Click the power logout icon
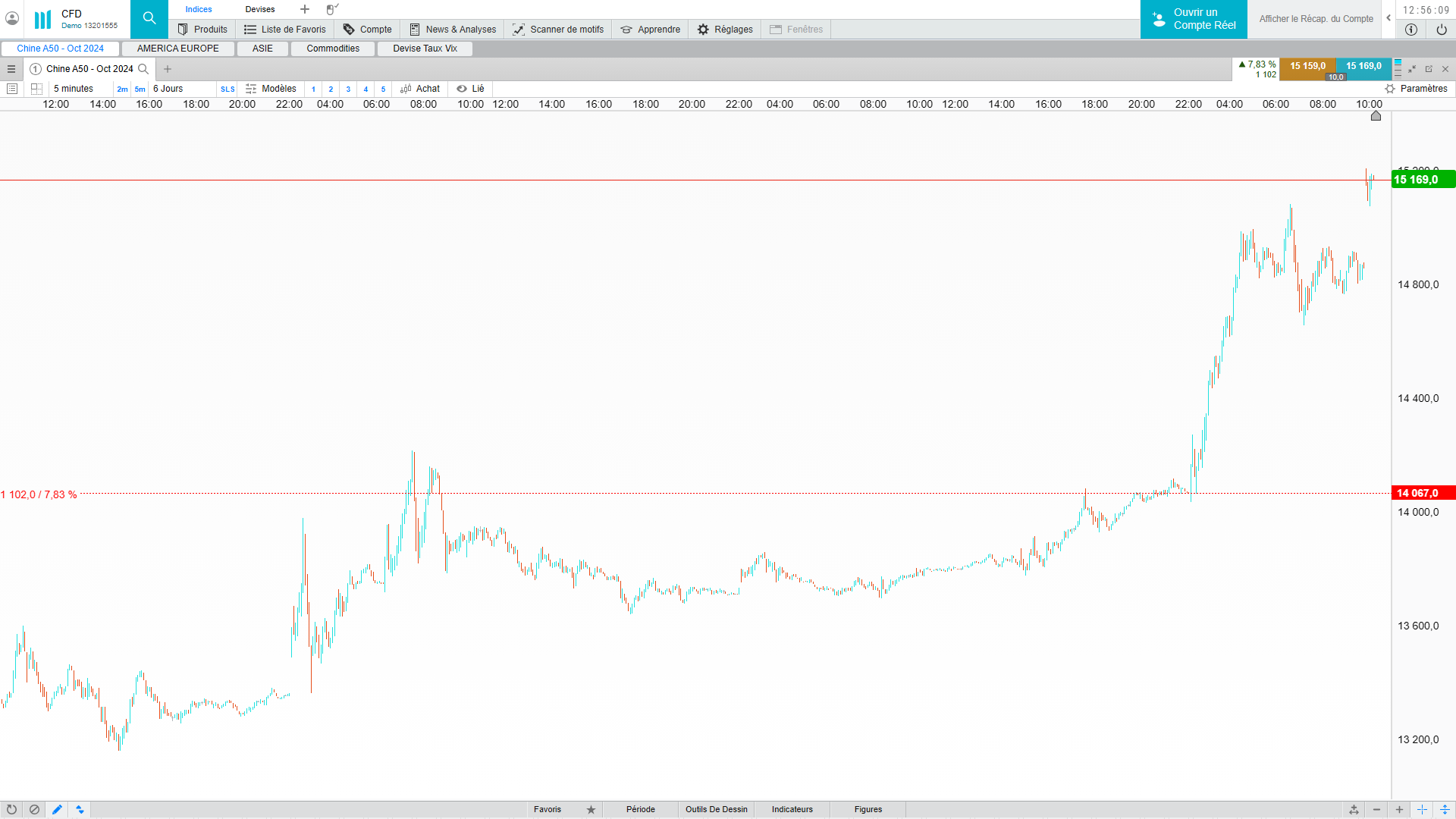Image resolution: width=1456 pixels, height=819 pixels. tap(1441, 30)
